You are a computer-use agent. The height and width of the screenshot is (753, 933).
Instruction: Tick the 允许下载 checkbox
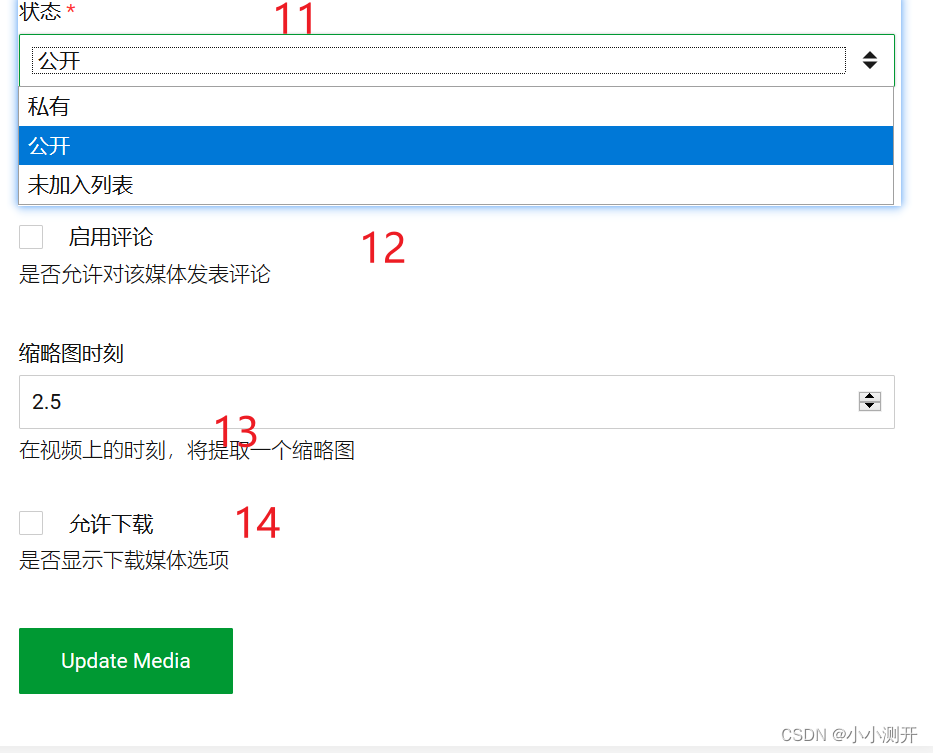click(x=31, y=523)
